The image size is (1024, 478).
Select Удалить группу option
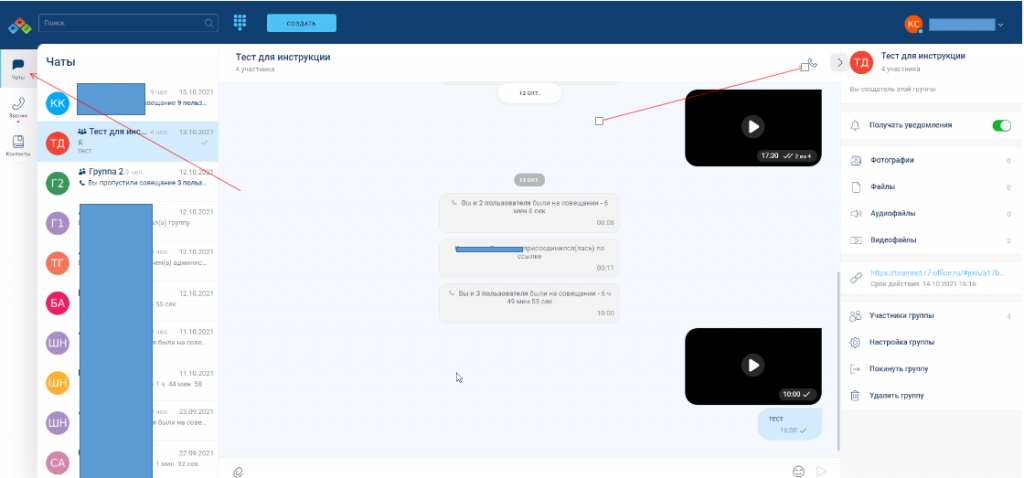[896, 396]
